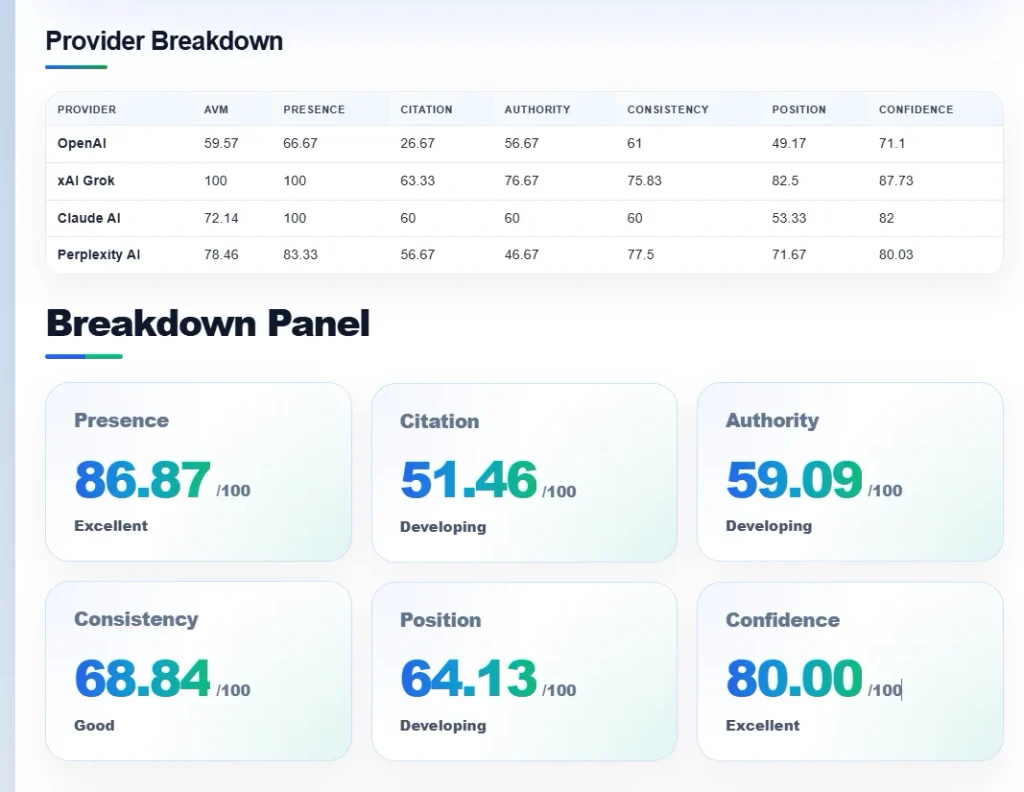
Task: Open the Citation score card 51.46
Action: pyautogui.click(x=524, y=472)
